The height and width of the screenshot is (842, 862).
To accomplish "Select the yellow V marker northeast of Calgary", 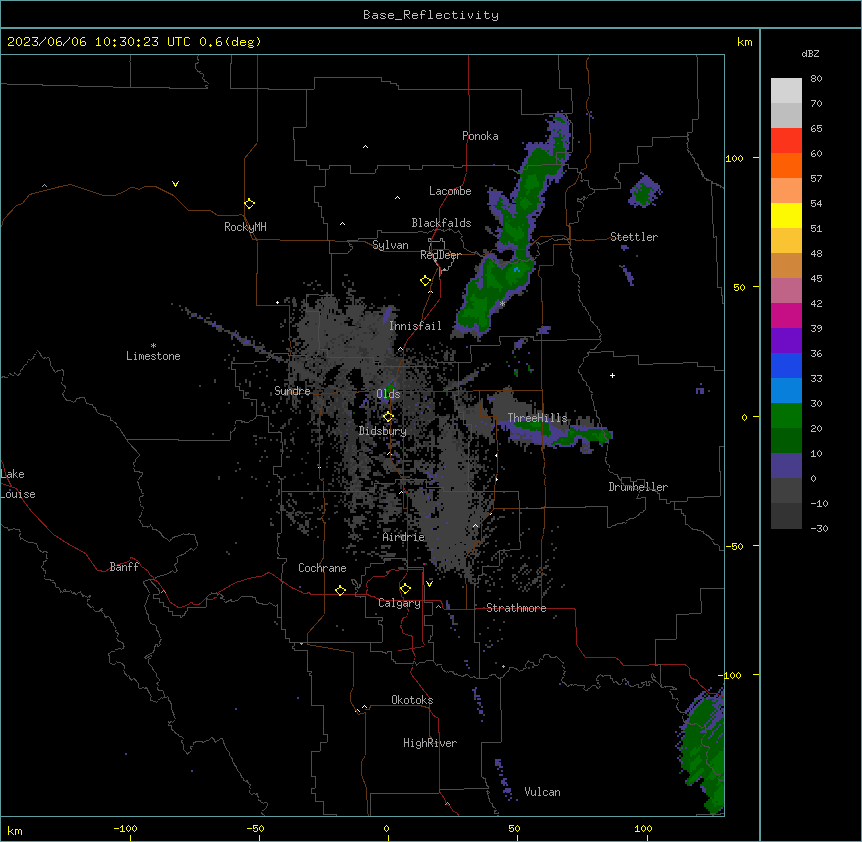I will [x=429, y=584].
